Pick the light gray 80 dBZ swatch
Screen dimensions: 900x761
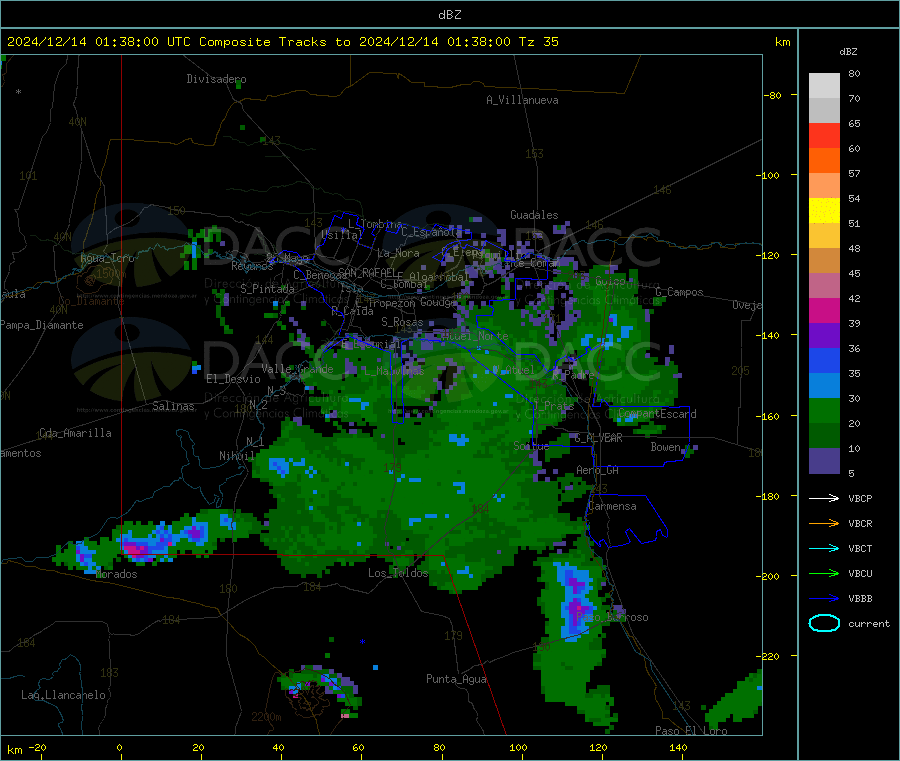(824, 86)
